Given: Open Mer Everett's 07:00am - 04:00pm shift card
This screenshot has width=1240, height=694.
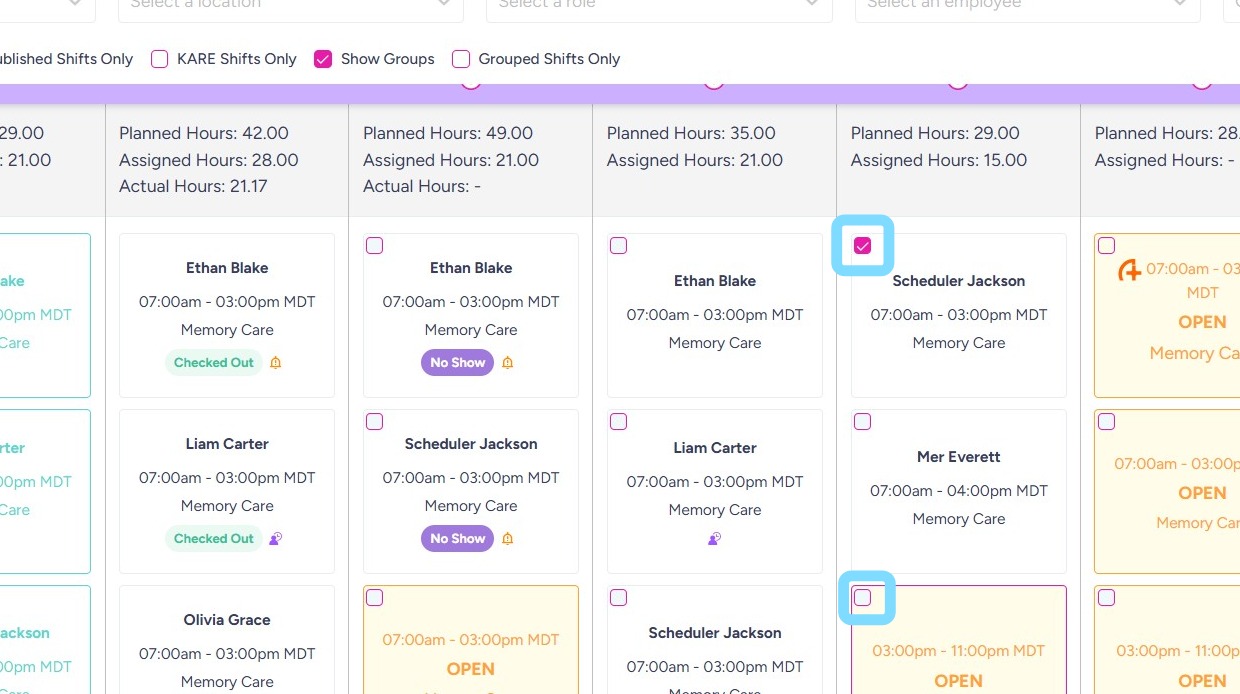Looking at the screenshot, I should [x=958, y=490].
